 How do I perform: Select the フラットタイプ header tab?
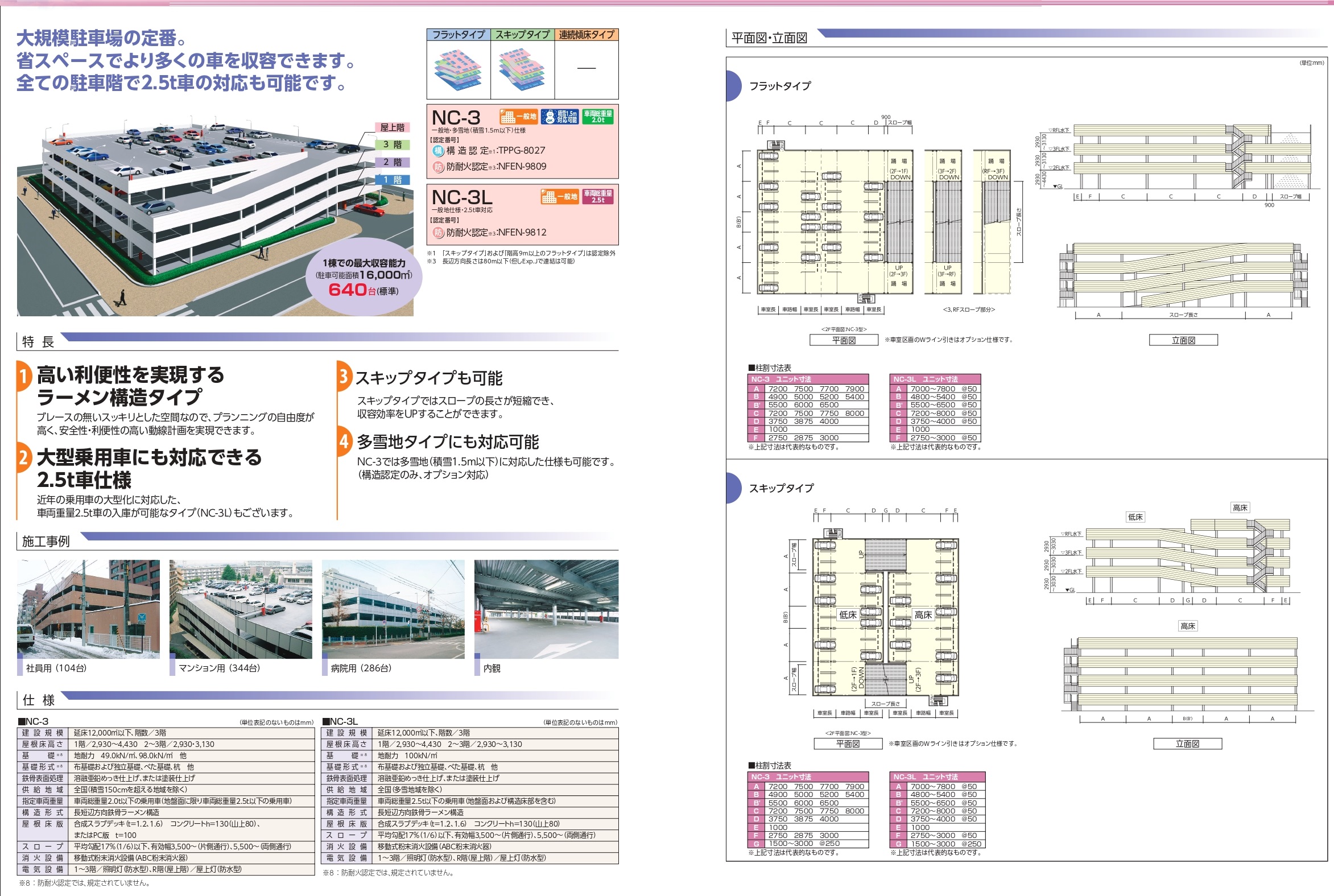point(458,34)
